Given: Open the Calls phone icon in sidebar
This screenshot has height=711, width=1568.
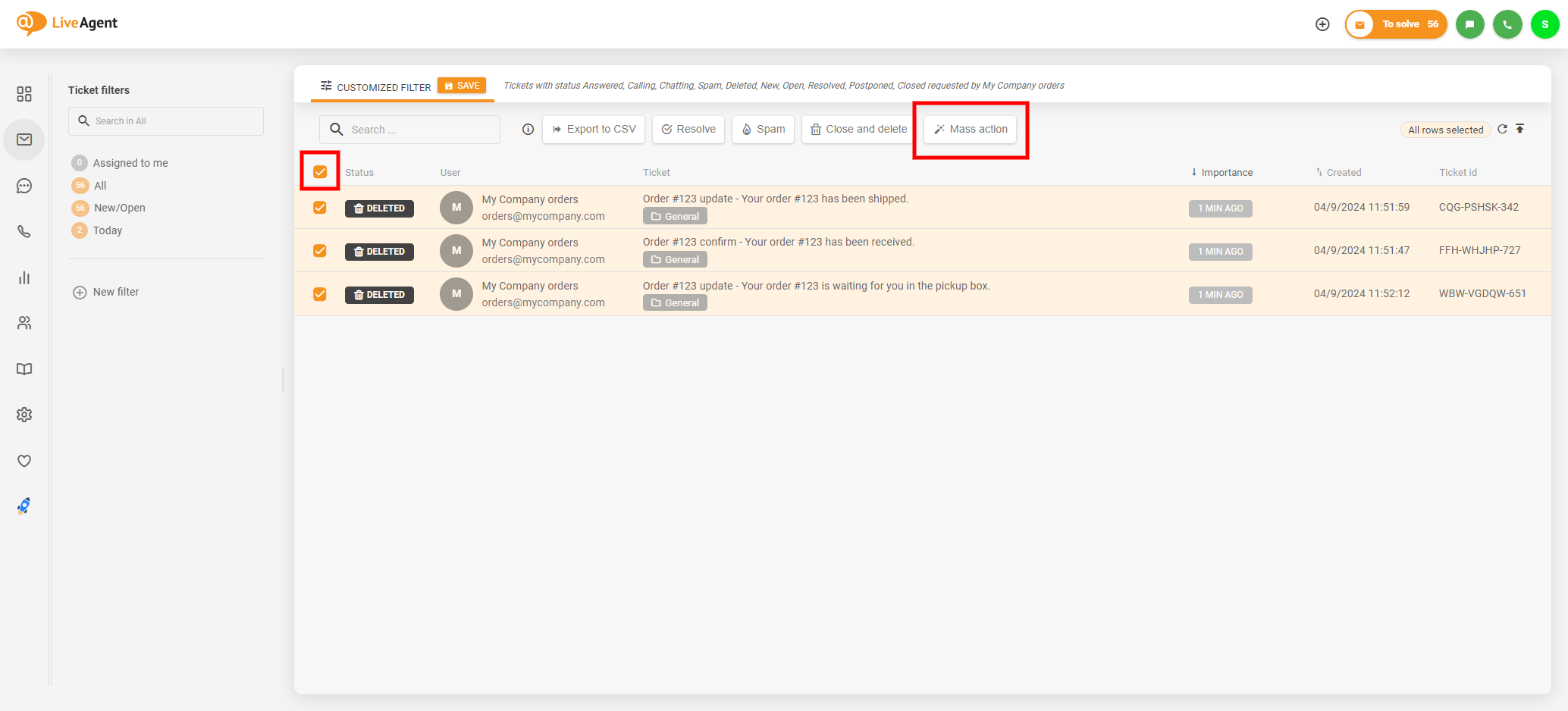Looking at the screenshot, I should tap(24, 232).
